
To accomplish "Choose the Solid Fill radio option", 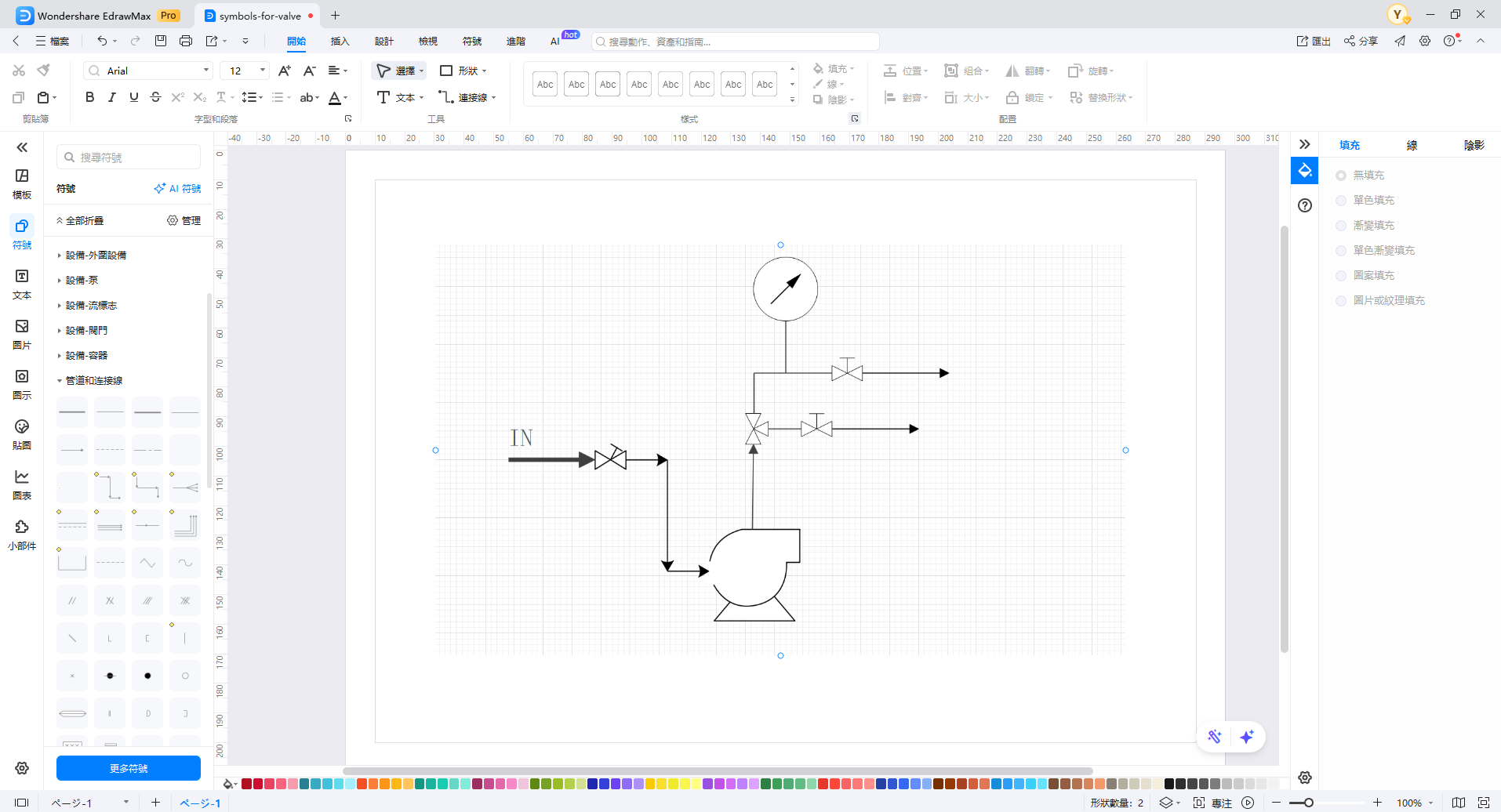I will tap(1341, 201).
